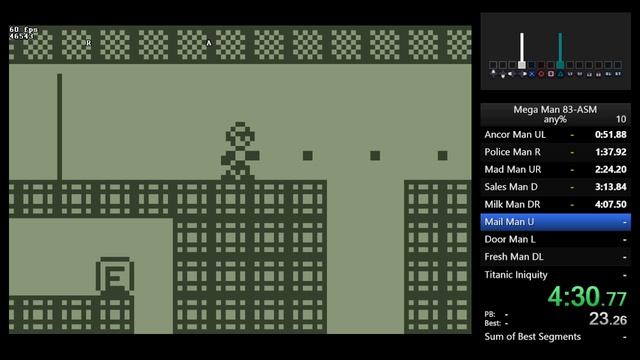The height and width of the screenshot is (360, 640).
Task: Click the D-pad up arrow icon
Action: pos(493,74)
